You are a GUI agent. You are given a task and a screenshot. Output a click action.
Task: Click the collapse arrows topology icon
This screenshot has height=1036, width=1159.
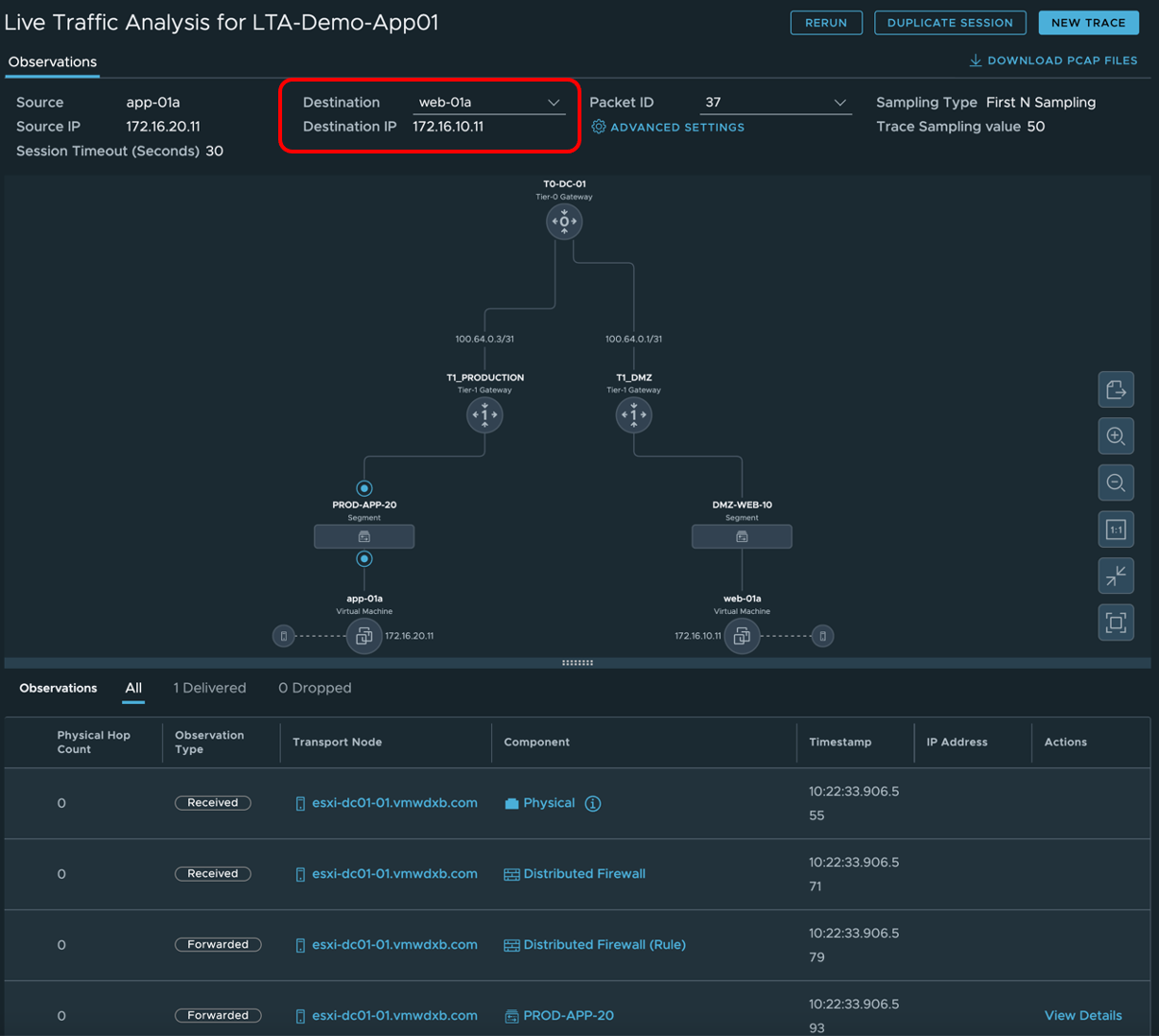coord(1116,576)
